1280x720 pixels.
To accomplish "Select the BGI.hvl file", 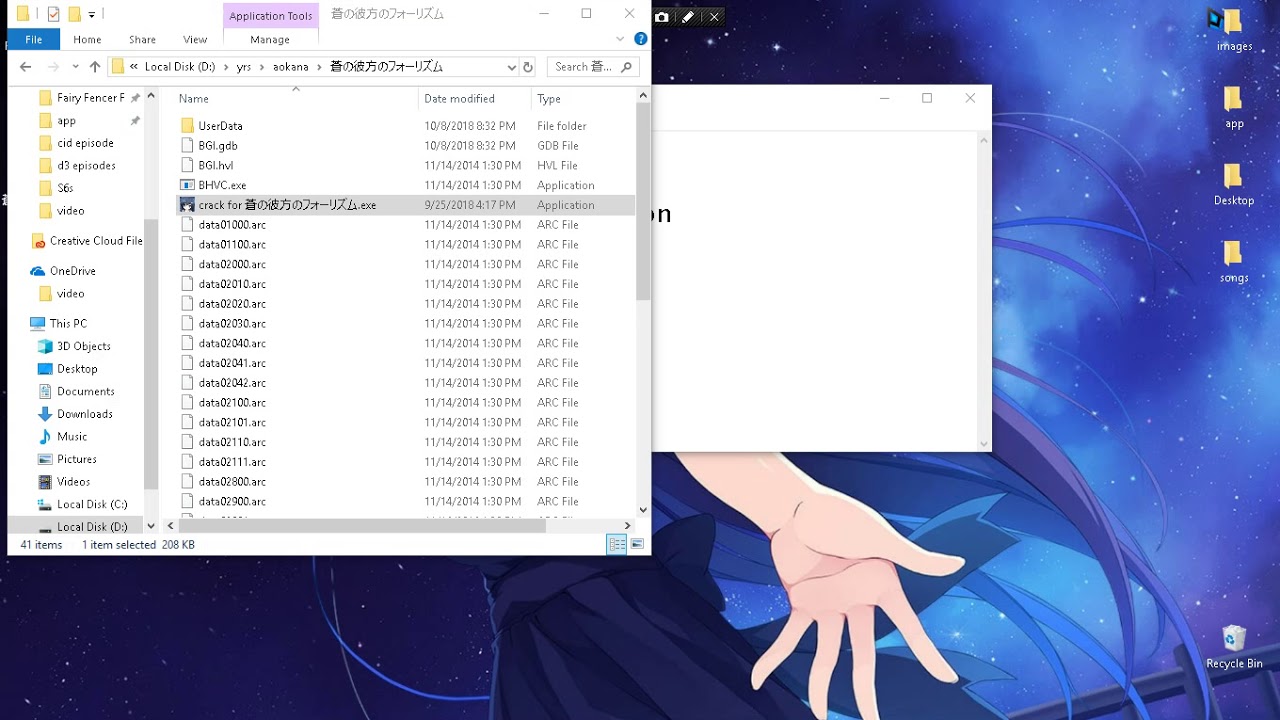I will [x=215, y=166].
